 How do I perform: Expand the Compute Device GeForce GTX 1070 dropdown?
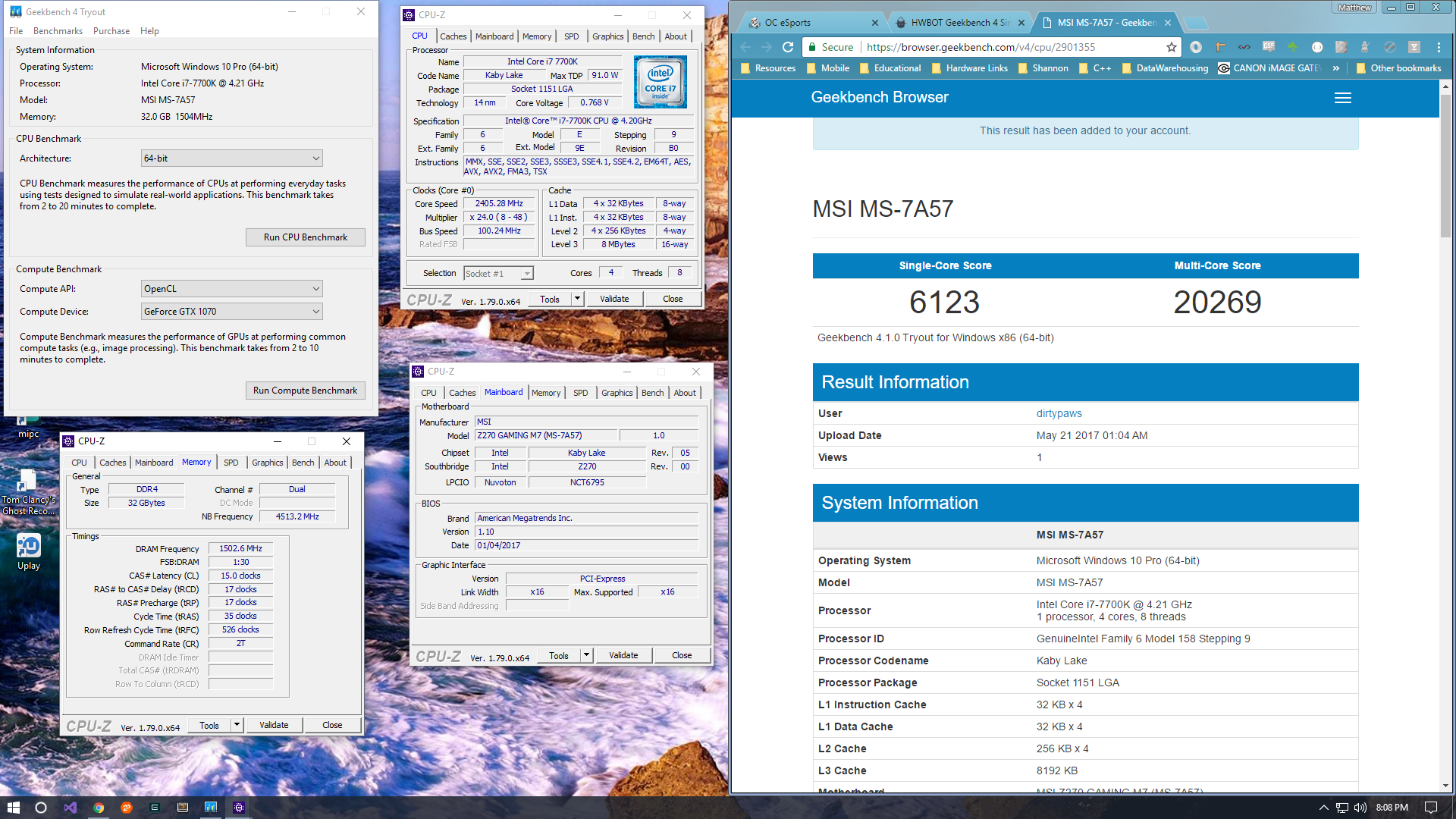coord(232,312)
